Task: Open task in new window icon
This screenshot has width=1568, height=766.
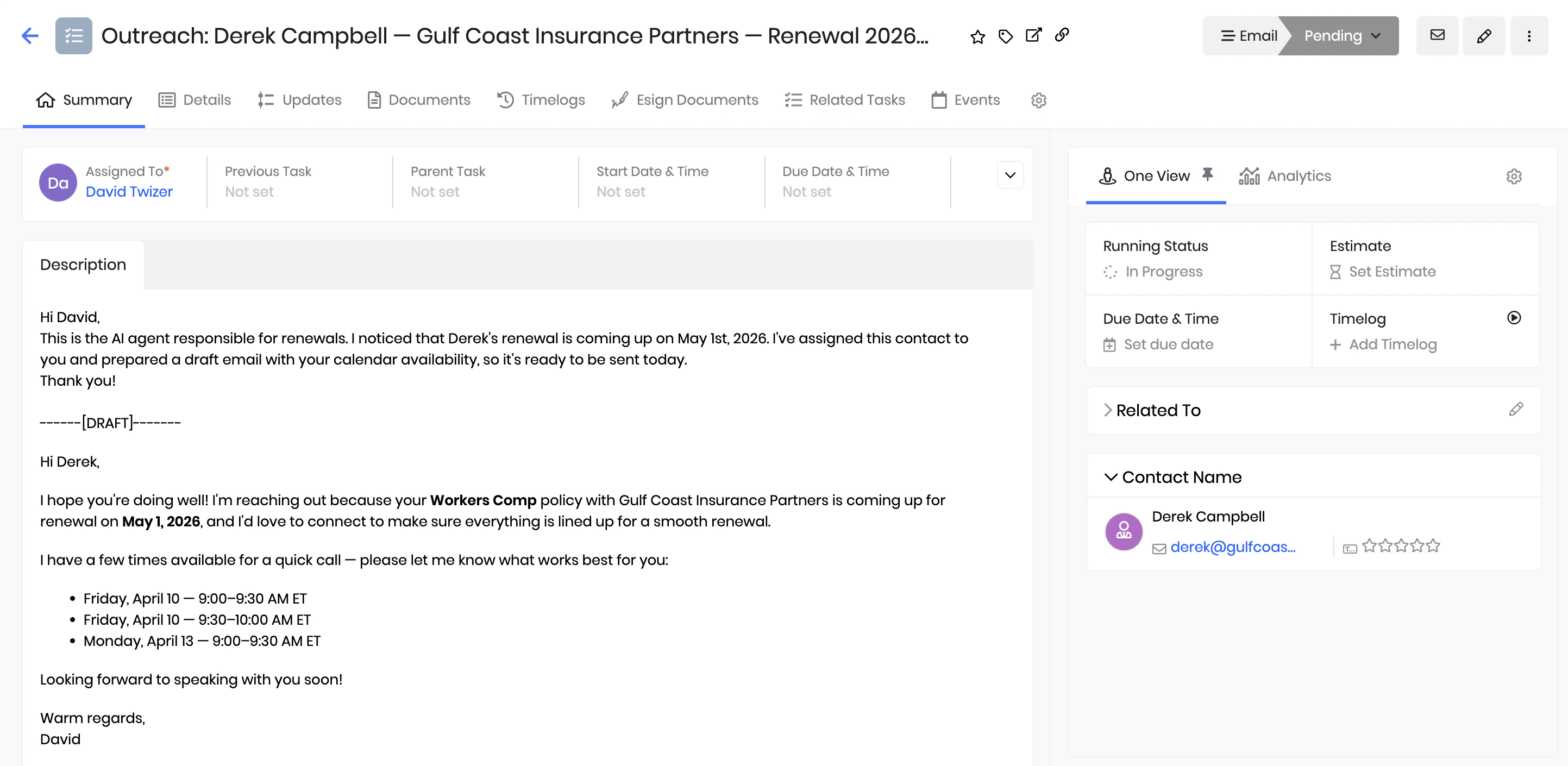Action: [x=1033, y=35]
